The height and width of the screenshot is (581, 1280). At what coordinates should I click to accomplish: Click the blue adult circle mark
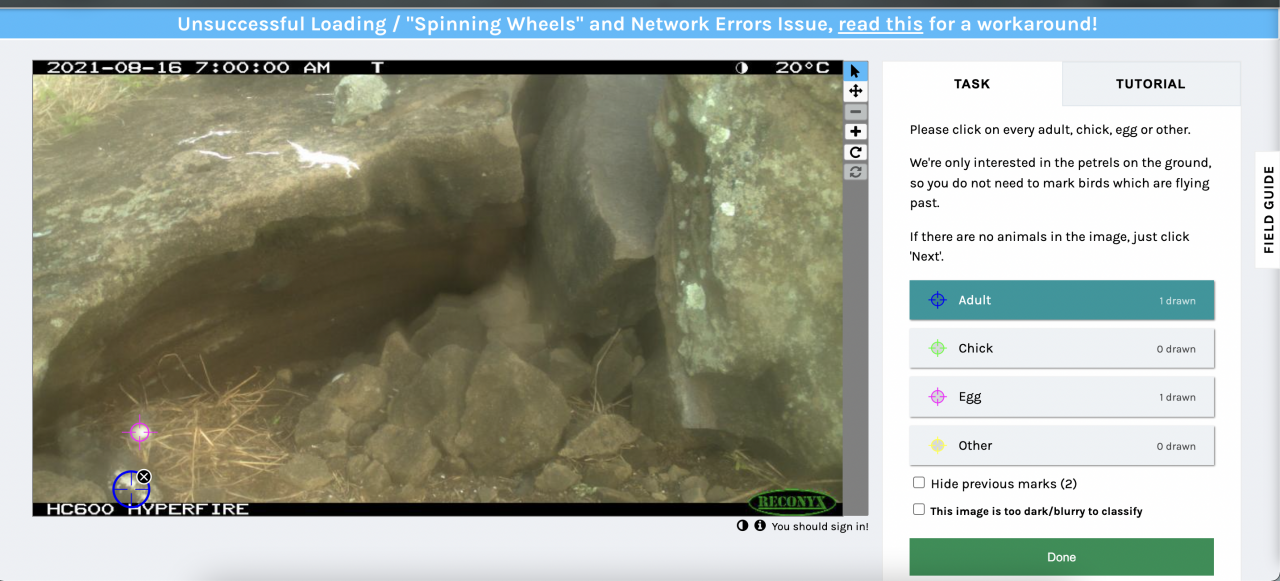pyautogui.click(x=131, y=489)
